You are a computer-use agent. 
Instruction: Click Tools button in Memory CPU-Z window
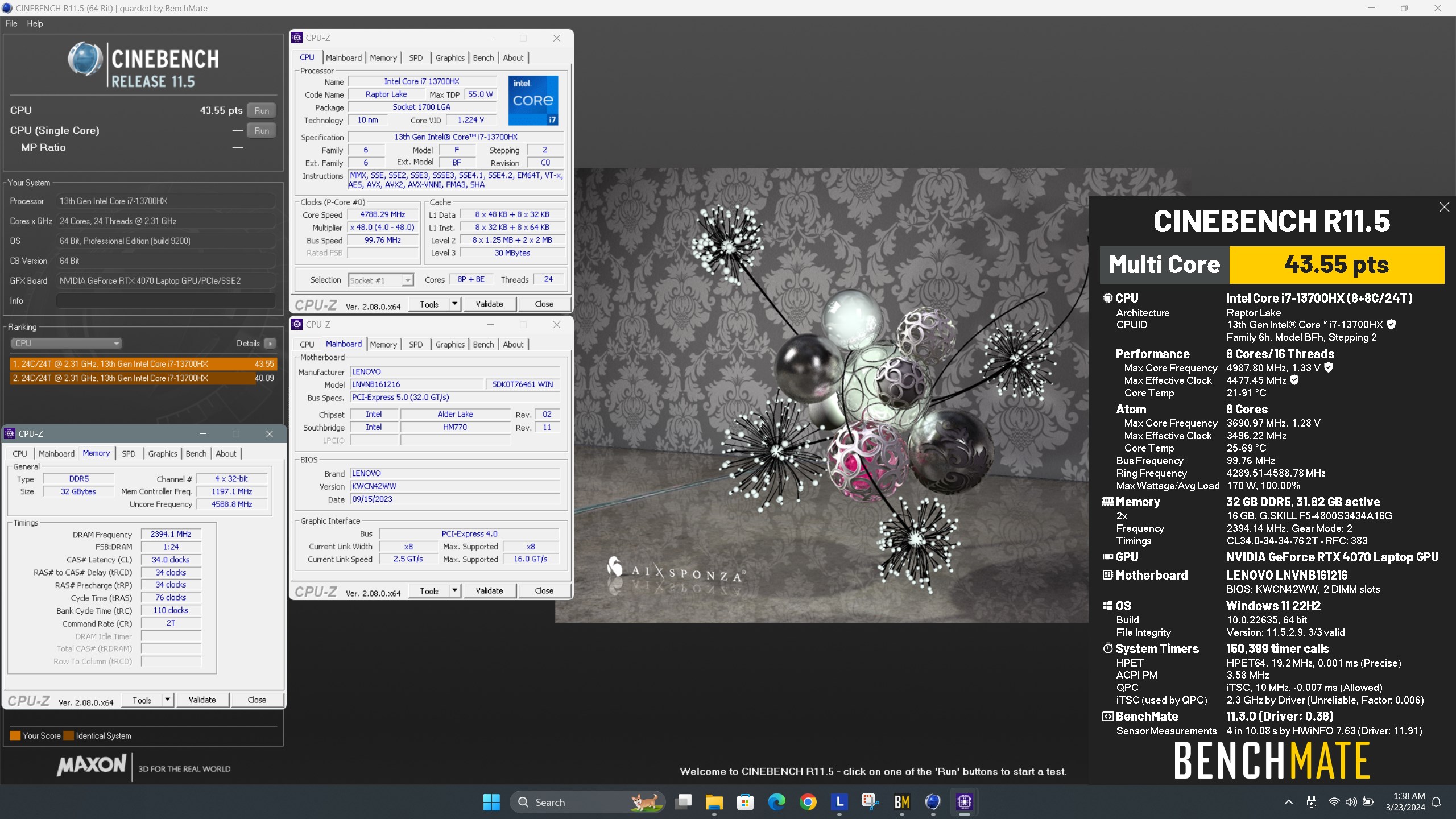point(142,700)
